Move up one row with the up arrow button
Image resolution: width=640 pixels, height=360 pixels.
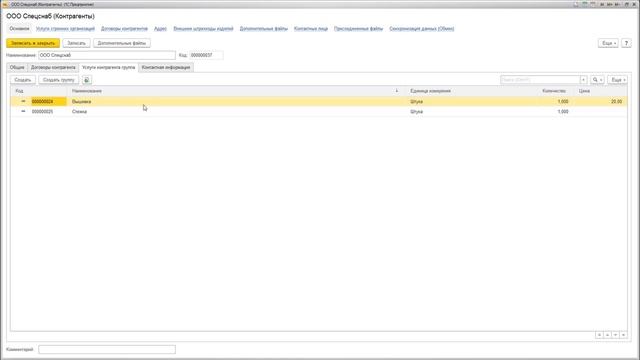[x=607, y=335]
